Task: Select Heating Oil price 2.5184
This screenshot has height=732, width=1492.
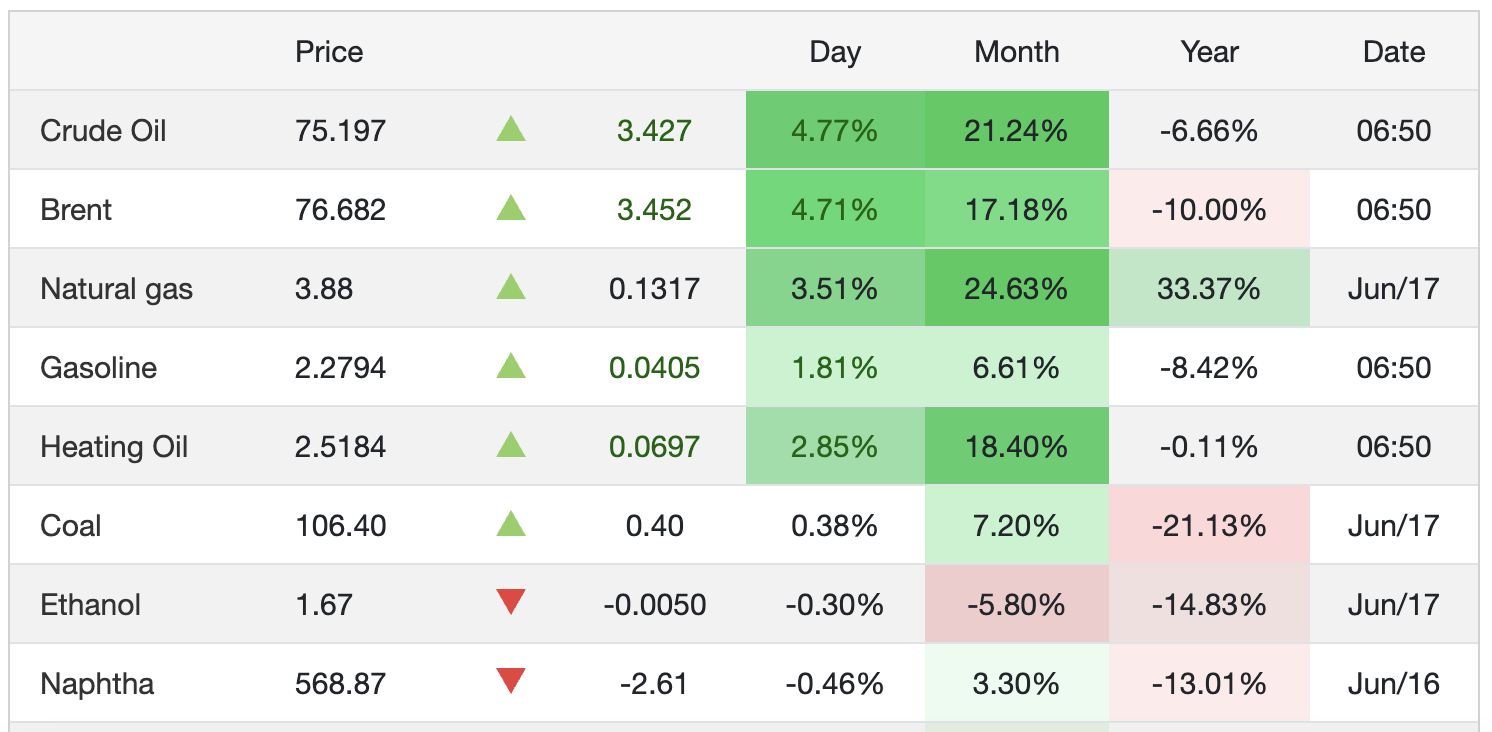Action: click(340, 447)
